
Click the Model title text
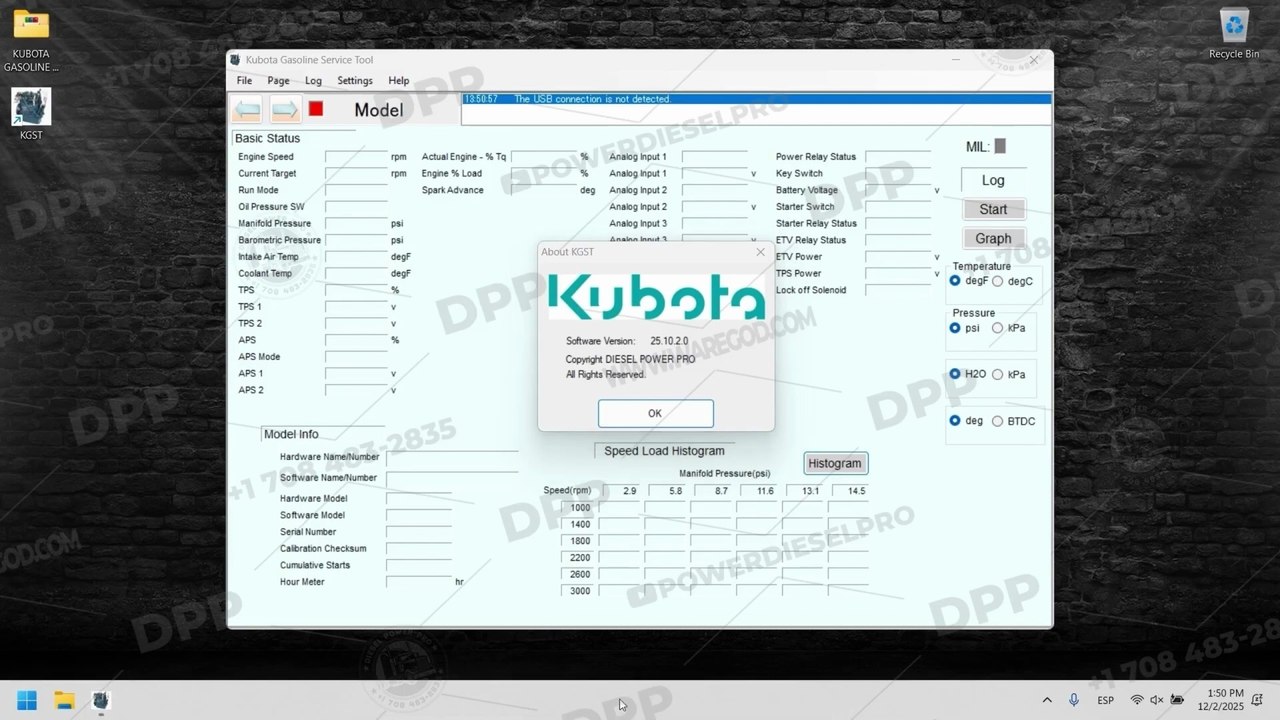pos(379,110)
